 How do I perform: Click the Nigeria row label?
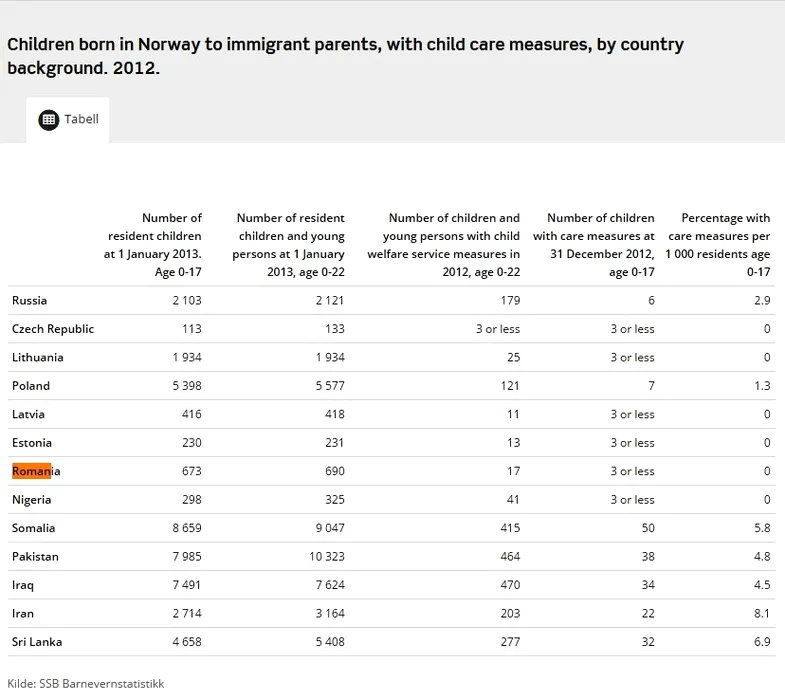pyautogui.click(x=31, y=500)
